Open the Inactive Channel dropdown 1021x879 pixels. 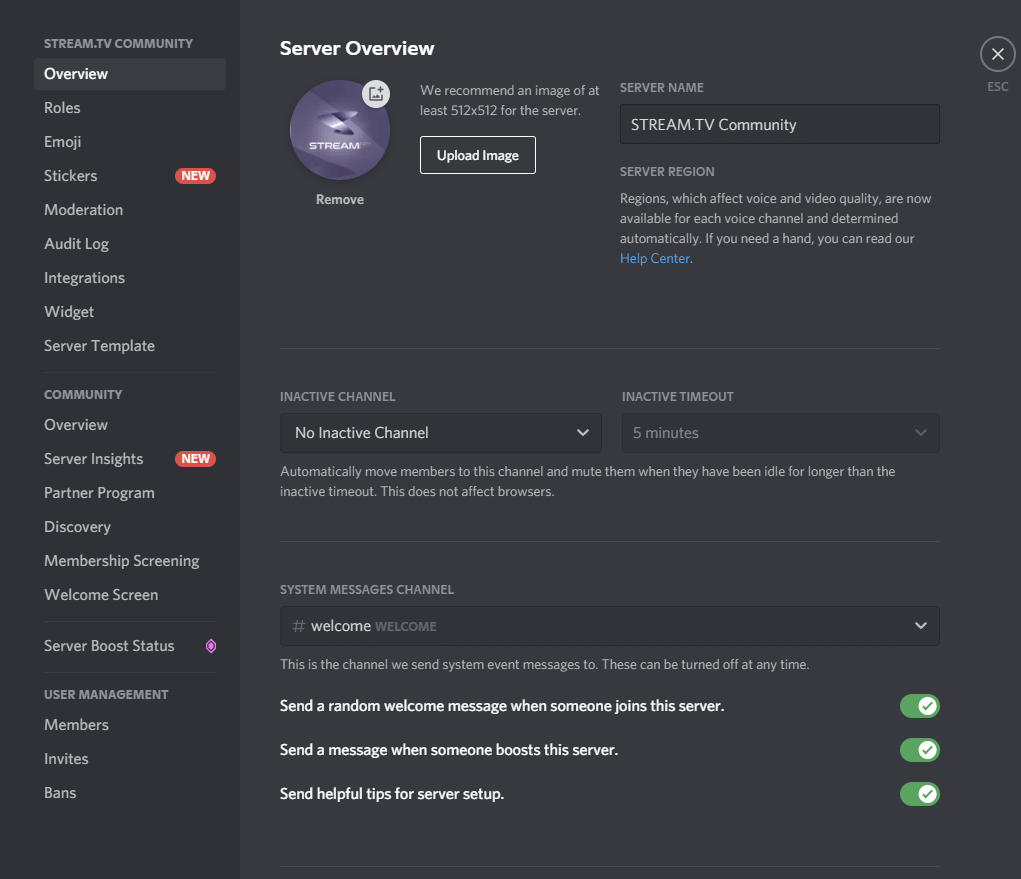pos(440,433)
